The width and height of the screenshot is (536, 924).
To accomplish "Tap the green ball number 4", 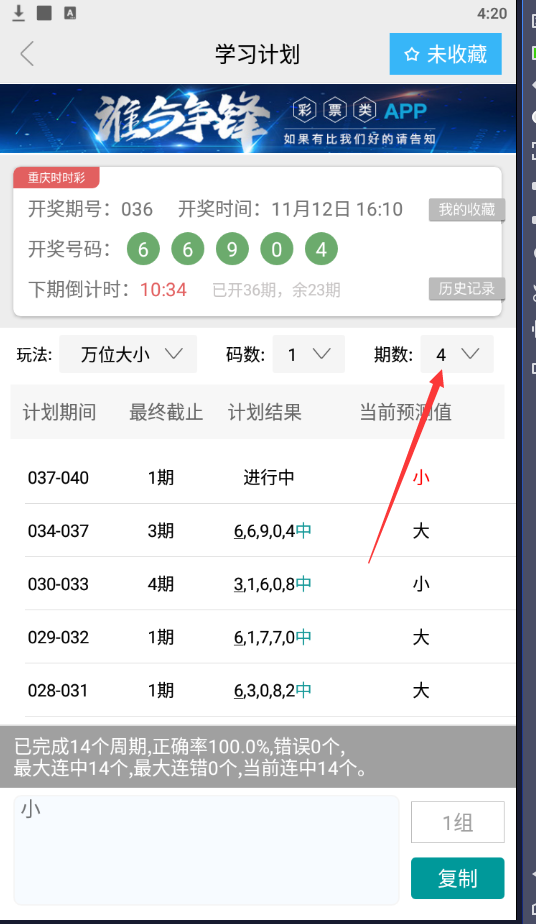I will (x=321, y=249).
